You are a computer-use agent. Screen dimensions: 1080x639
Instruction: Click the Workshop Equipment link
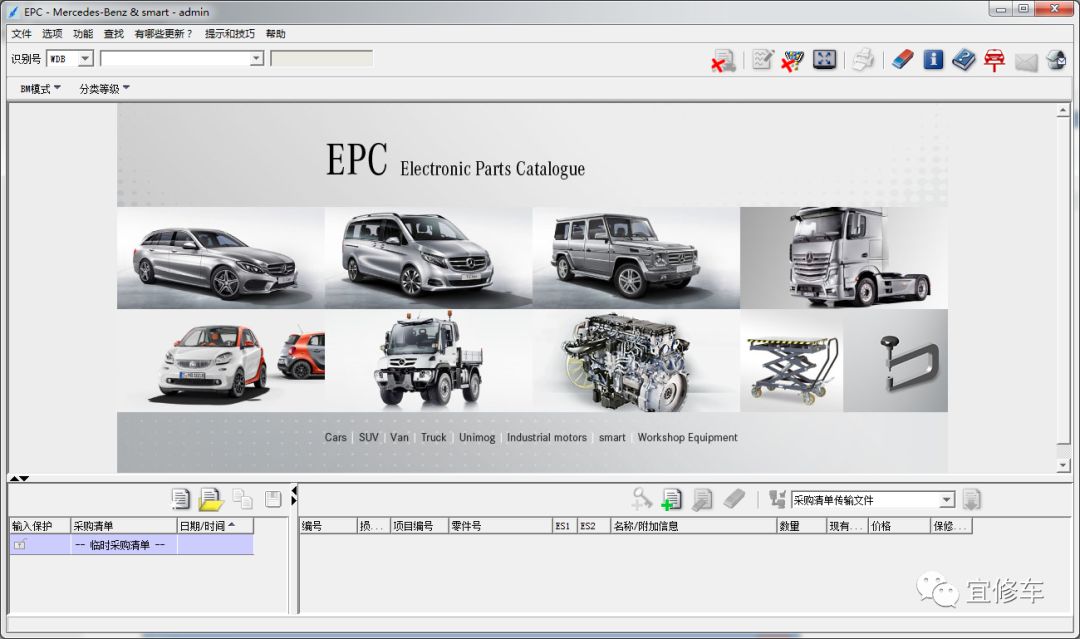(687, 437)
